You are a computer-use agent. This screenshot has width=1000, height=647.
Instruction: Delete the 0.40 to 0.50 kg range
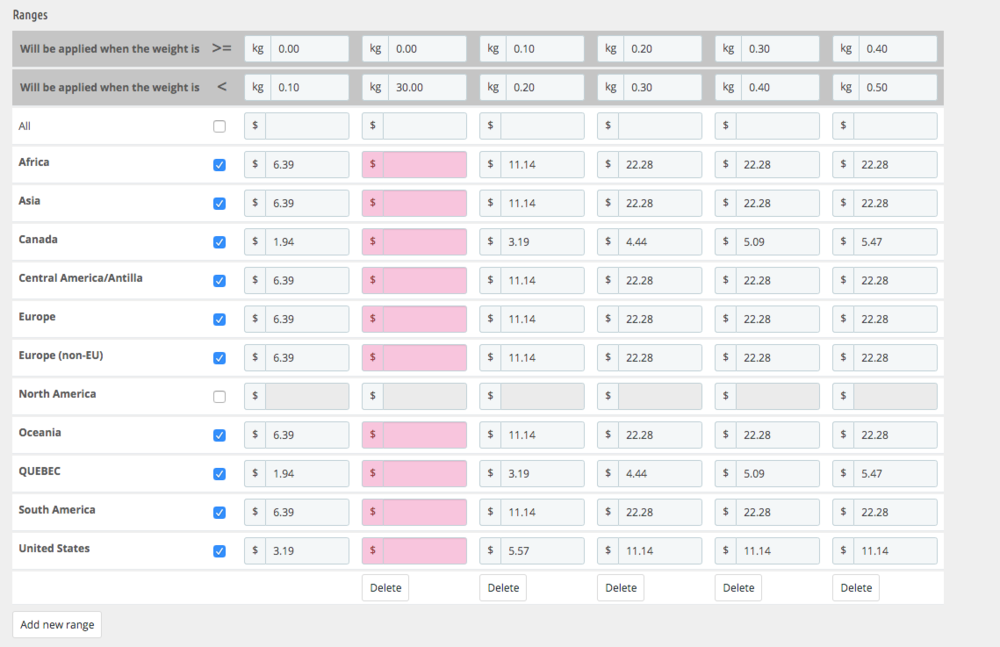click(856, 588)
